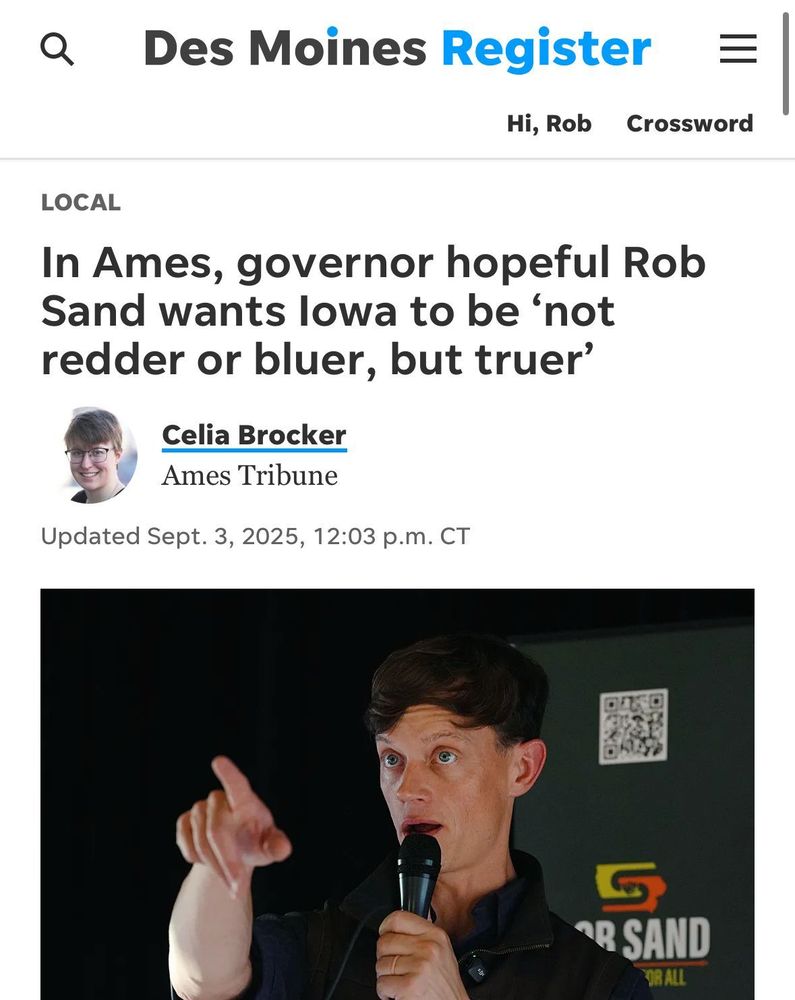Click Celia Brocker's circular author photo
This screenshot has width=795, height=1000.
click(98, 455)
